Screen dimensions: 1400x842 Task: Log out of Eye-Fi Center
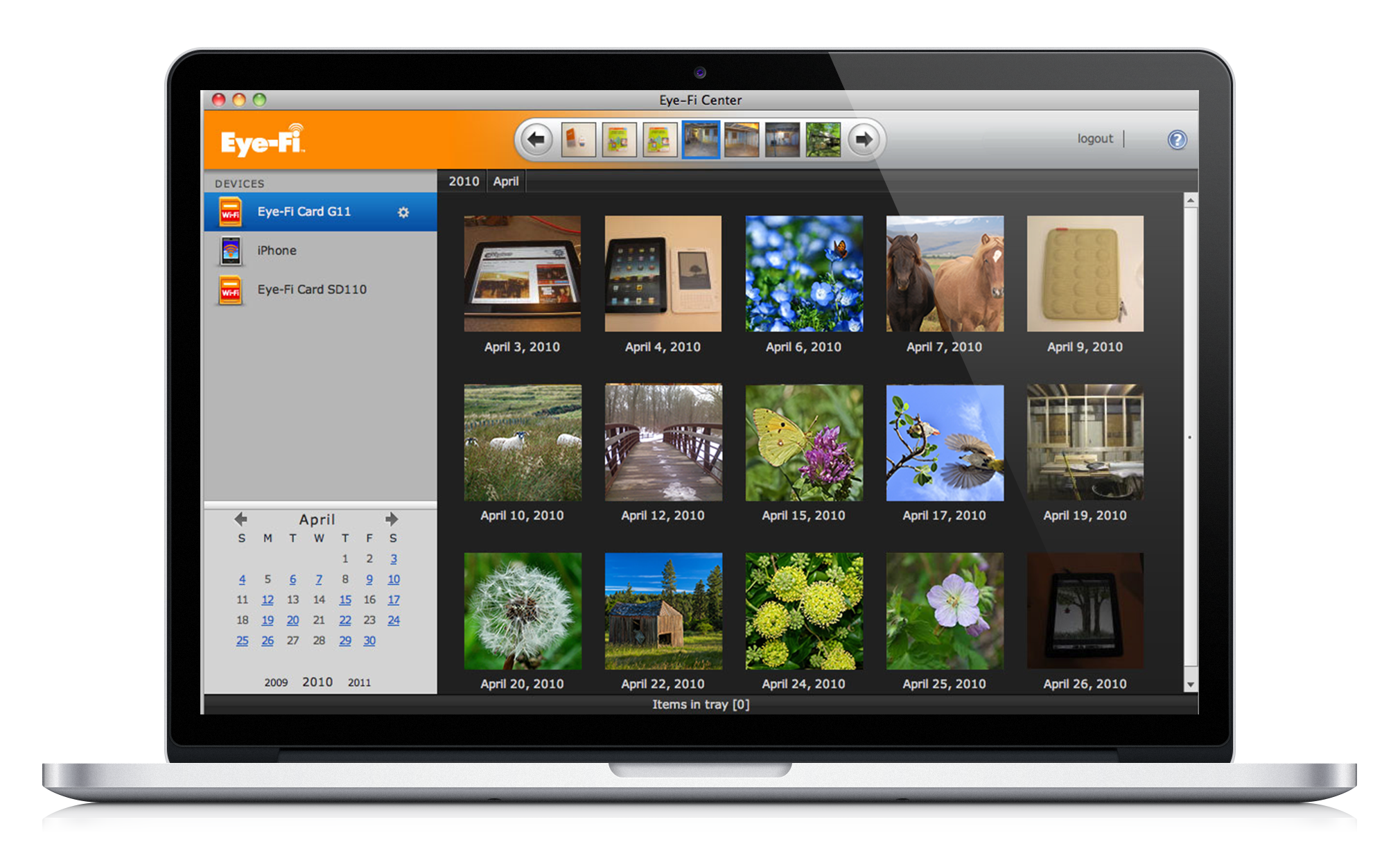click(1095, 139)
